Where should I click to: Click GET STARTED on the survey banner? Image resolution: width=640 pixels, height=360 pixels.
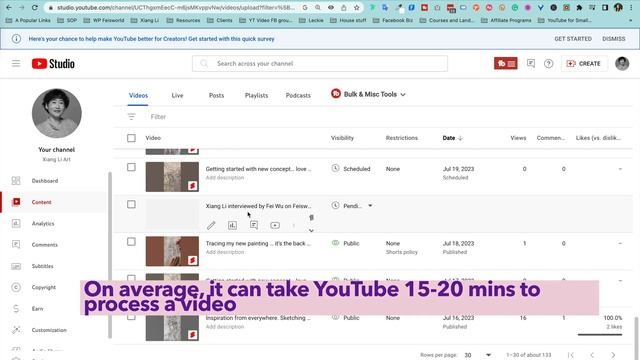[x=573, y=39]
